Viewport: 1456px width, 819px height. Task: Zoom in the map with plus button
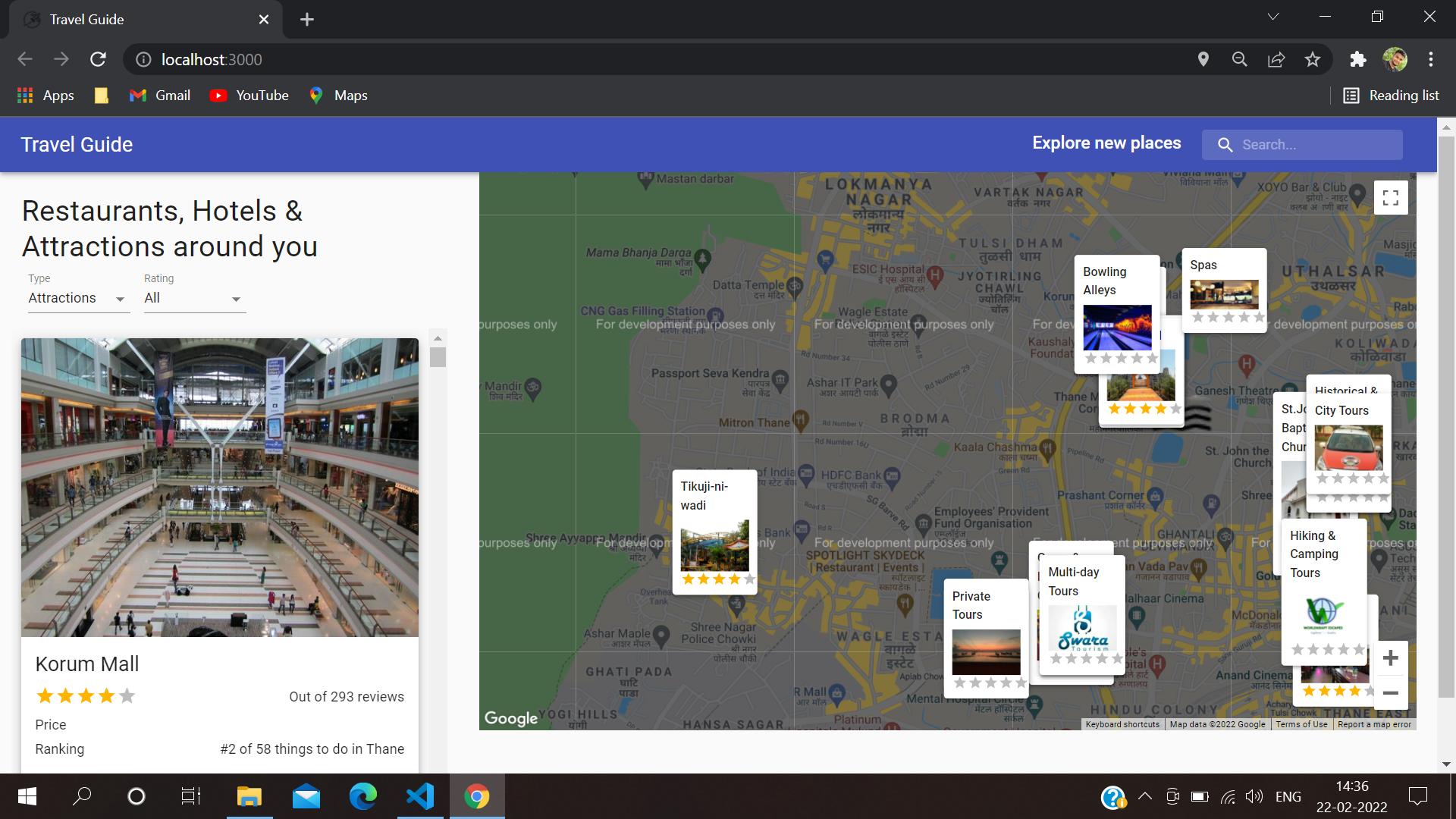click(x=1391, y=658)
